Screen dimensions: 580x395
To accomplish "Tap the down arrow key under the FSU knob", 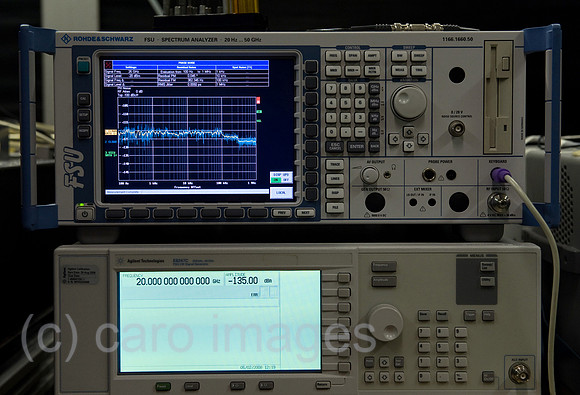I will pyautogui.click(x=408, y=146).
